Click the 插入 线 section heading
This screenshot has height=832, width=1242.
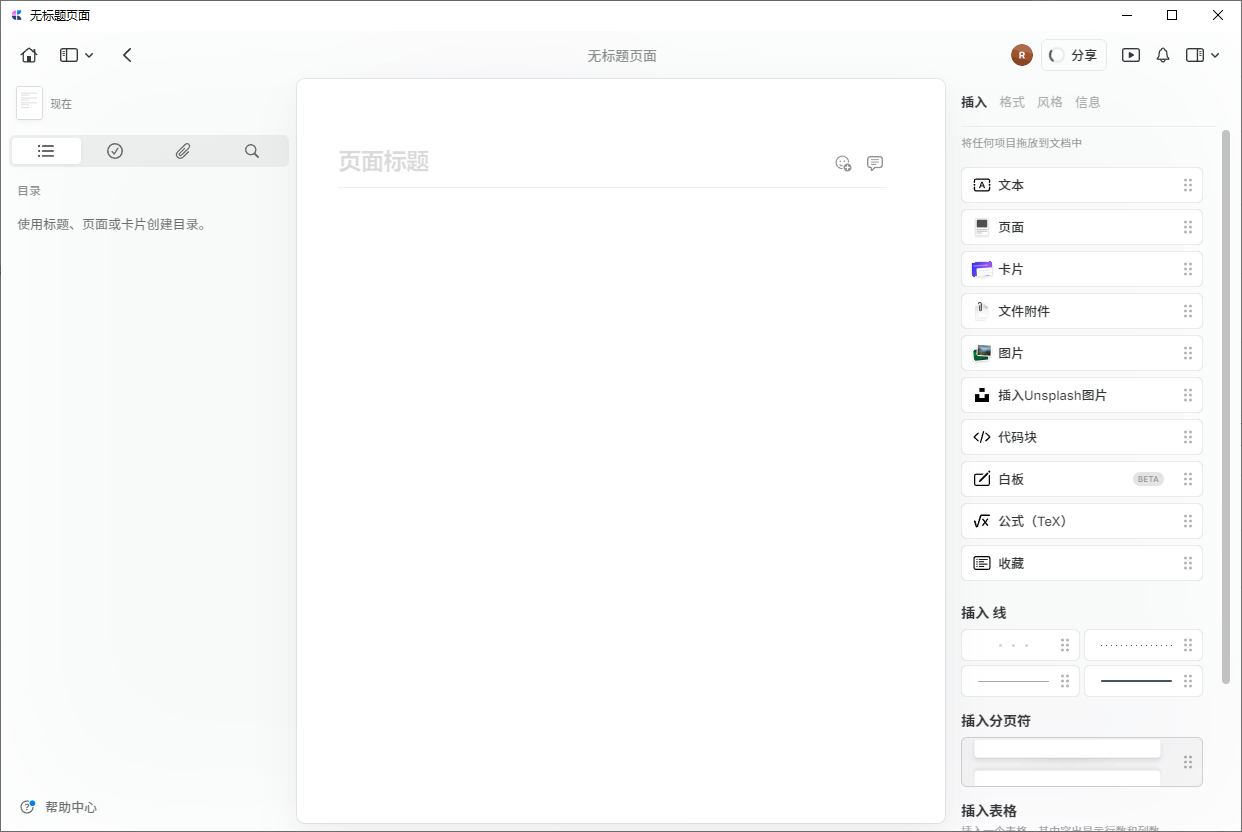pyautogui.click(x=984, y=612)
